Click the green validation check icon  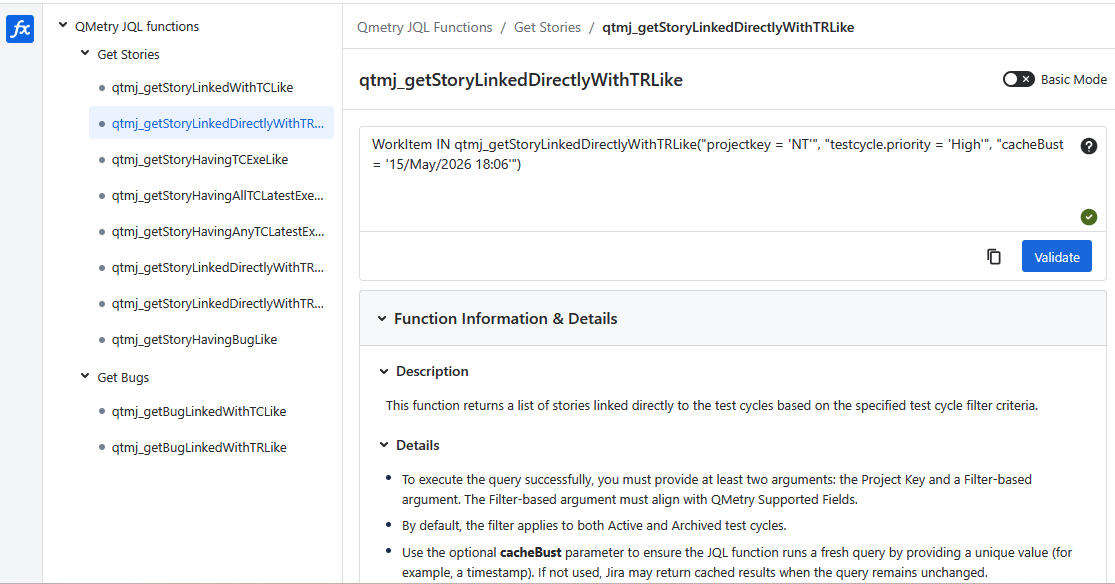click(1089, 217)
